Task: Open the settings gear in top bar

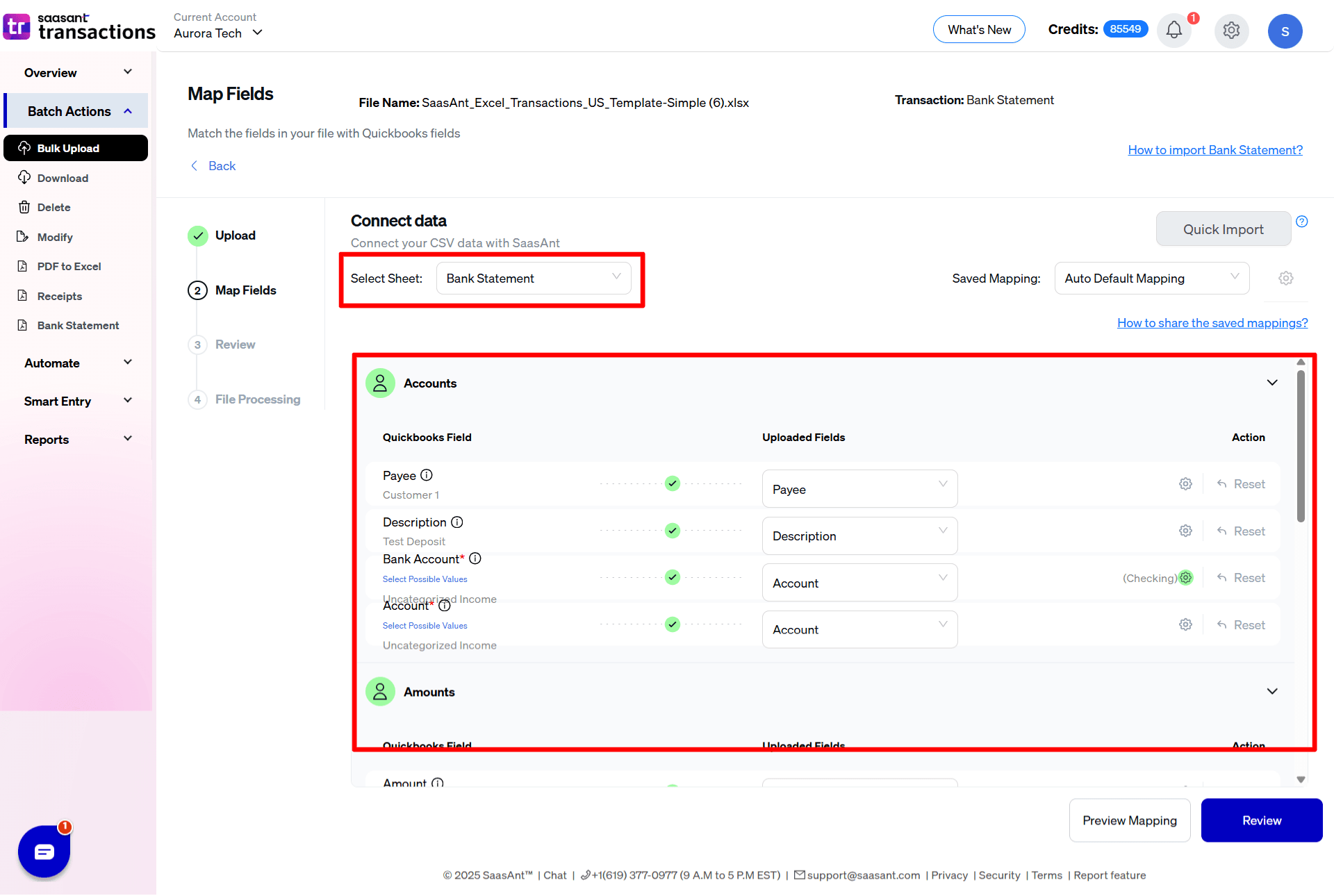Action: pos(1231,31)
